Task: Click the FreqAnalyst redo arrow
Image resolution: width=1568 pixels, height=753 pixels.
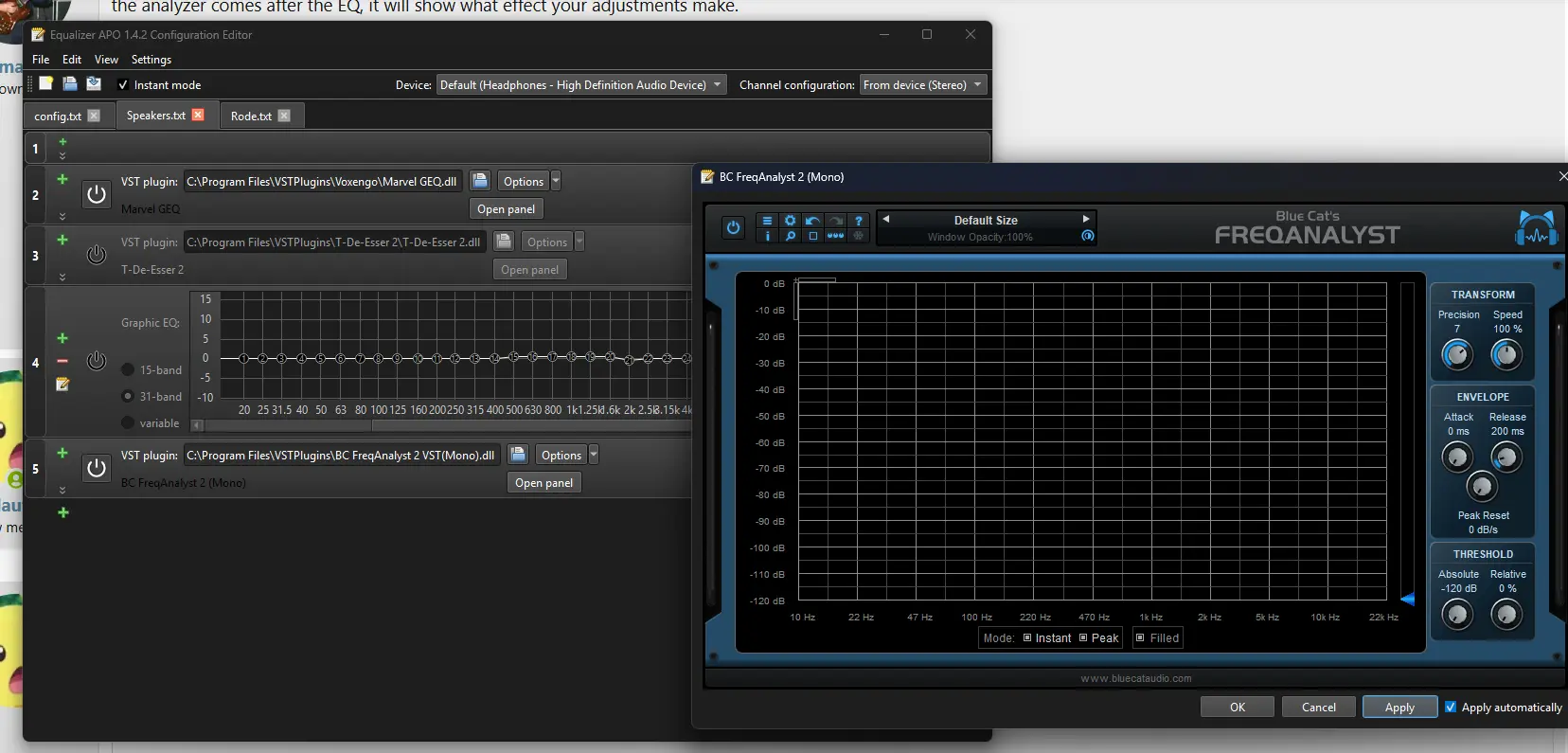Action: pyautogui.click(x=835, y=221)
